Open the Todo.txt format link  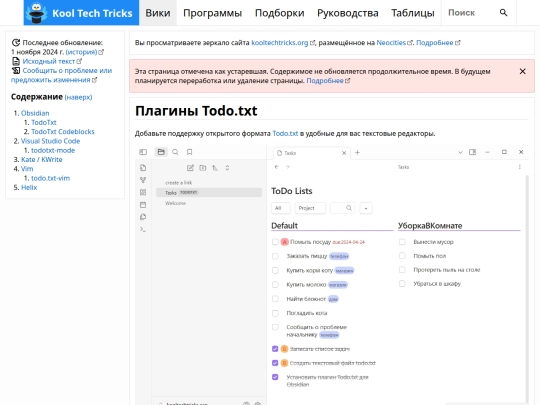click(285, 134)
